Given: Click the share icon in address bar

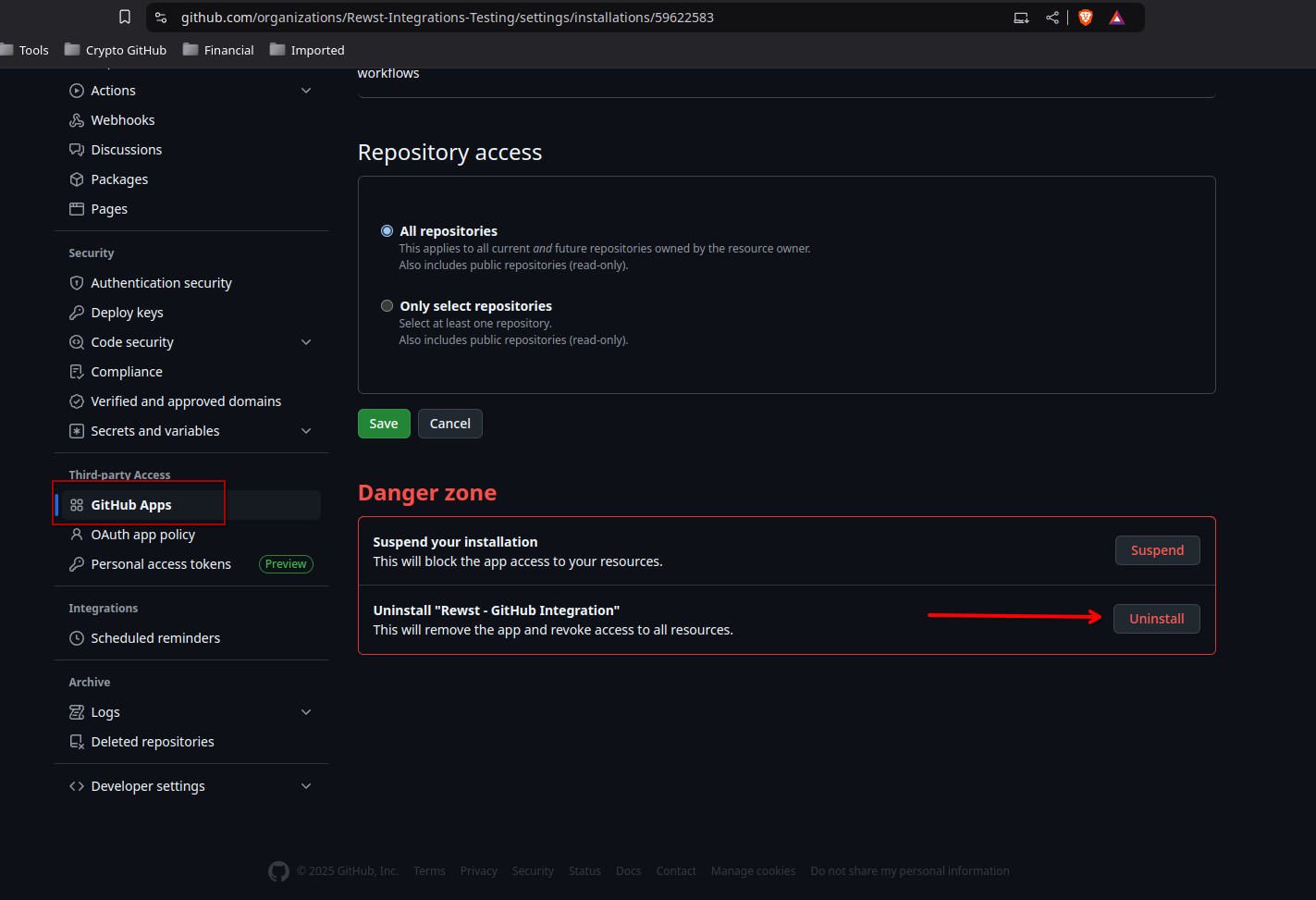Looking at the screenshot, I should coord(1052,18).
